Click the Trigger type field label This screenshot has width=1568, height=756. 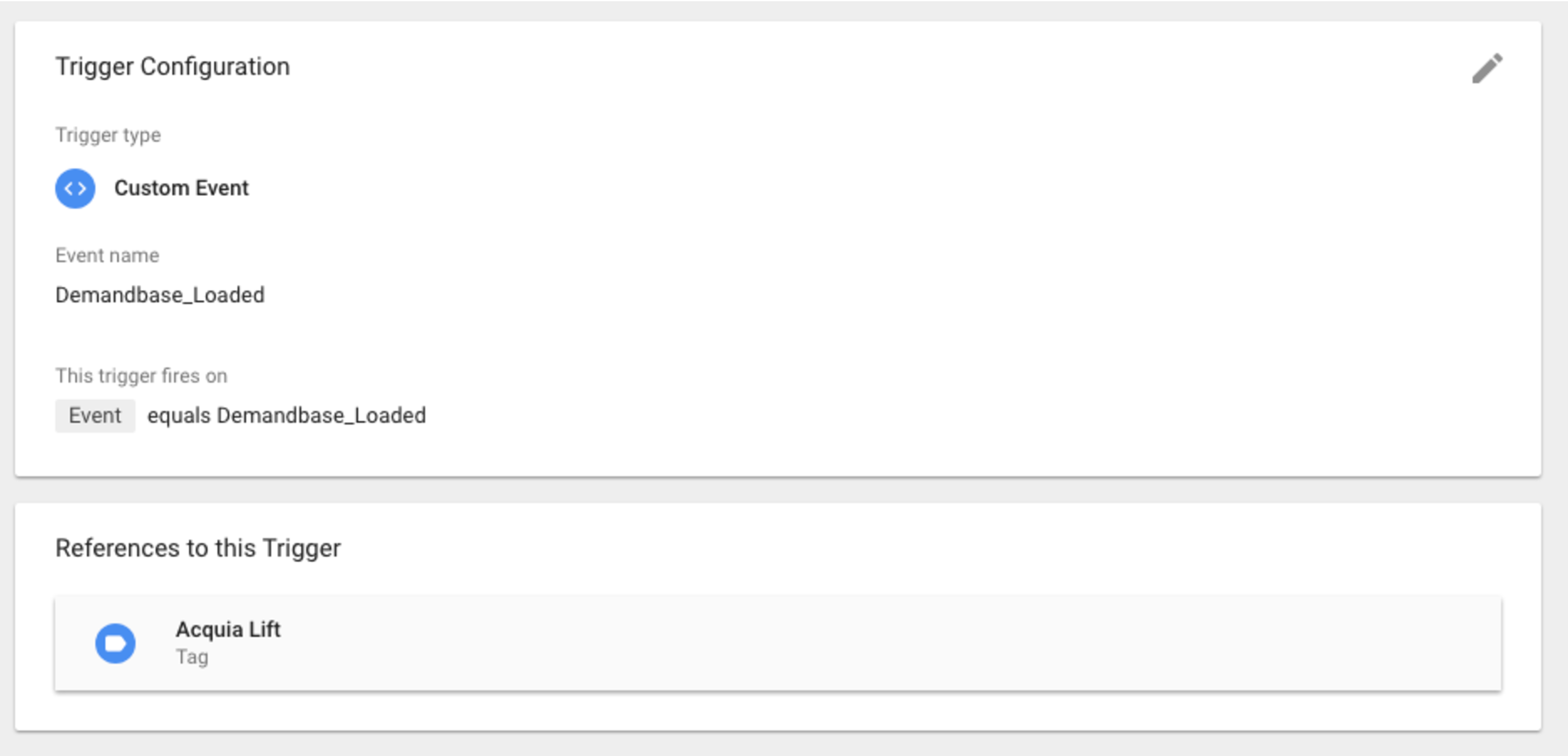108,135
